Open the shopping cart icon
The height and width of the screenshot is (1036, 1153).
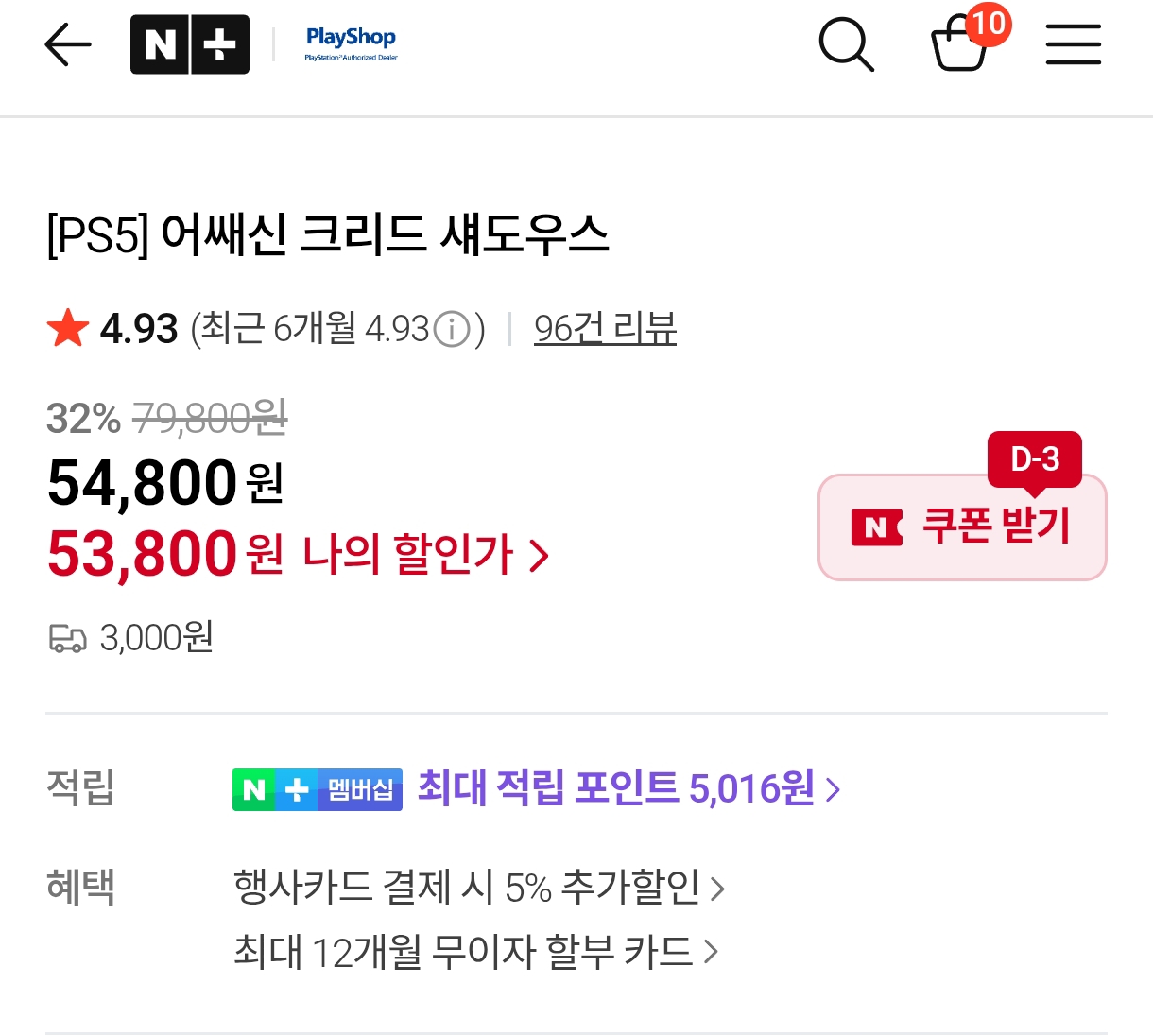pos(958,47)
